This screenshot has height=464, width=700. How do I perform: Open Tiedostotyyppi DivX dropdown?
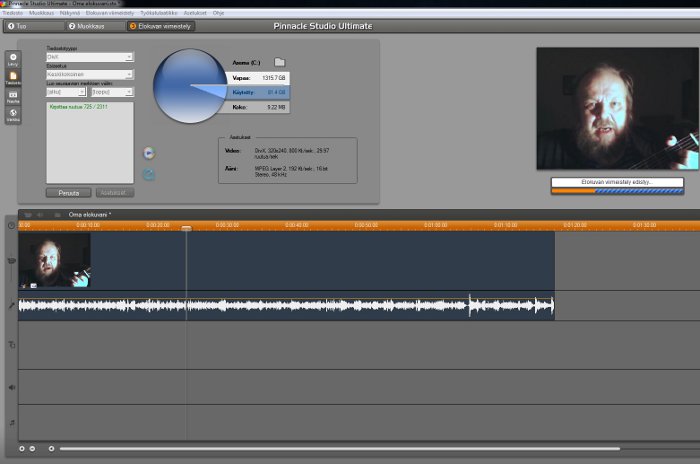[x=90, y=57]
